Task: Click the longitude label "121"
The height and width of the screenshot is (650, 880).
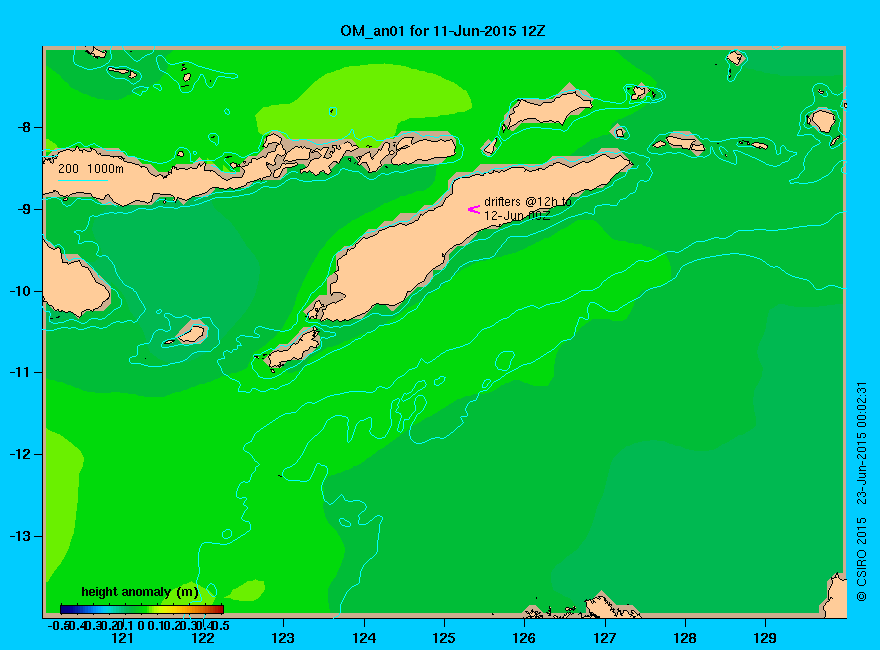Action: [123, 638]
